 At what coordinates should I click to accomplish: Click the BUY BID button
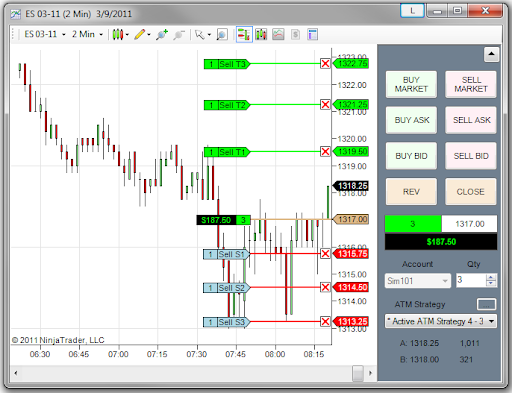(411, 156)
